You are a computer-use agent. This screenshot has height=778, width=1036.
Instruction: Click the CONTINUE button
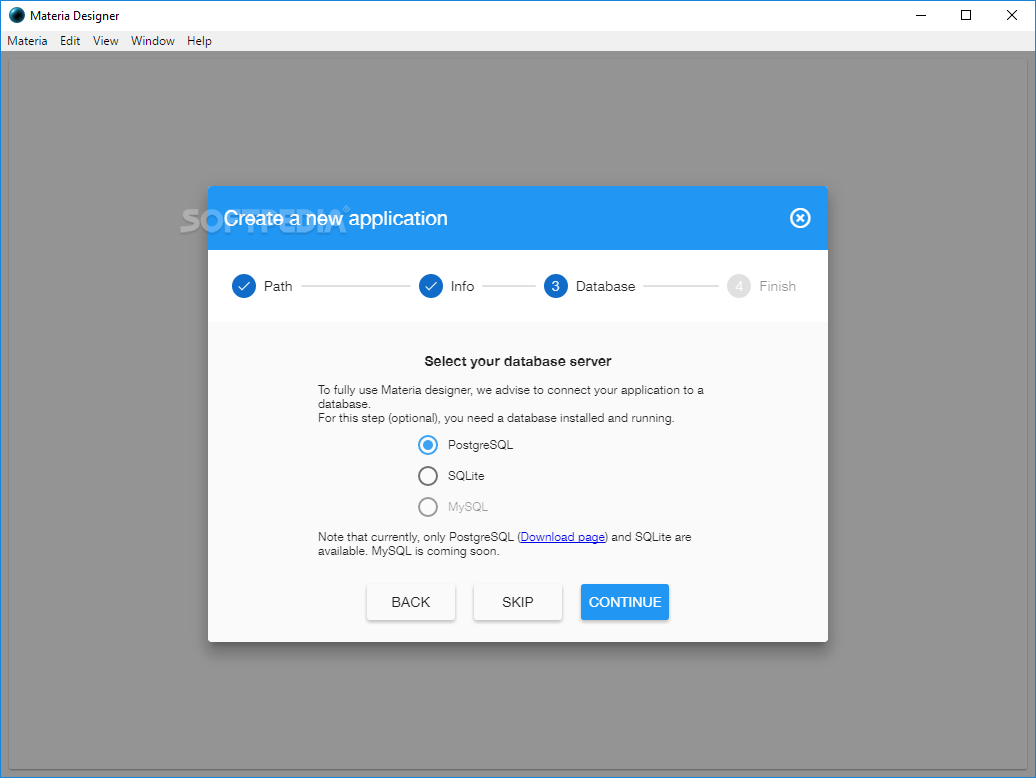pyautogui.click(x=625, y=602)
